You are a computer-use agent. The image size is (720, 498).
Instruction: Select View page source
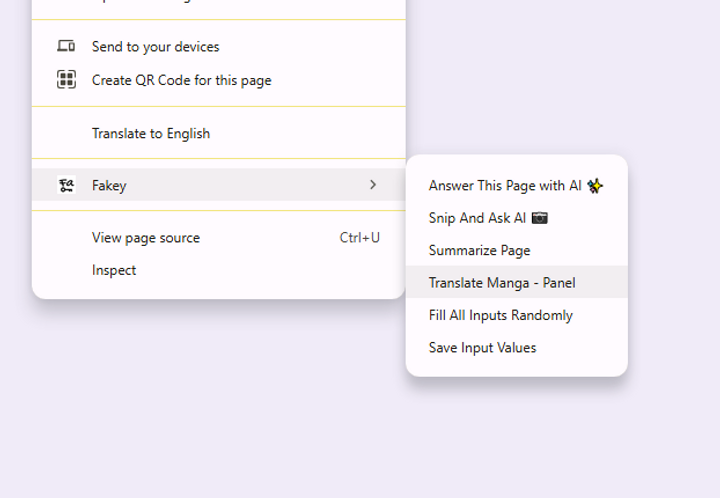point(219,237)
